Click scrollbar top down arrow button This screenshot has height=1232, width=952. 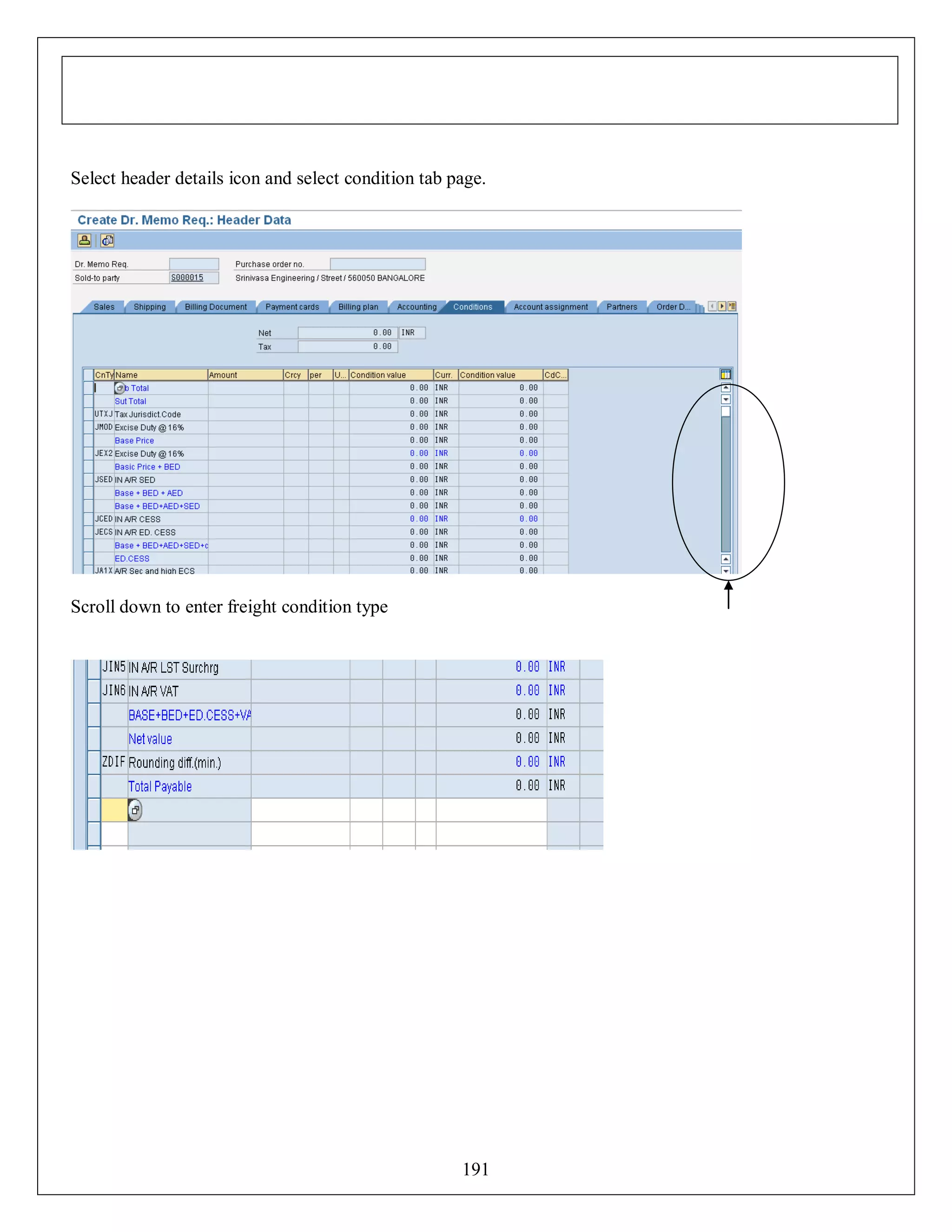click(726, 399)
